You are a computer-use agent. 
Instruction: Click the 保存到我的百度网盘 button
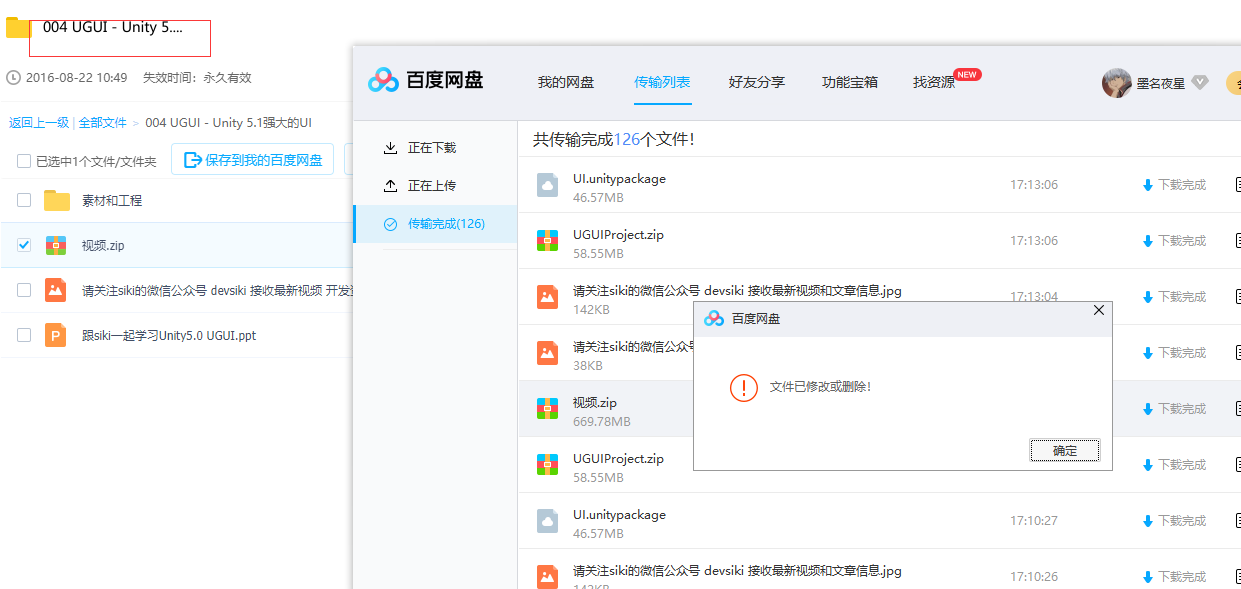(252, 160)
